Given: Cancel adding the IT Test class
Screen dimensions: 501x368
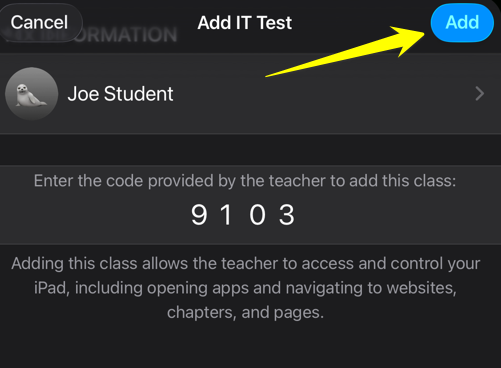Looking at the screenshot, I should click(x=40, y=23).
